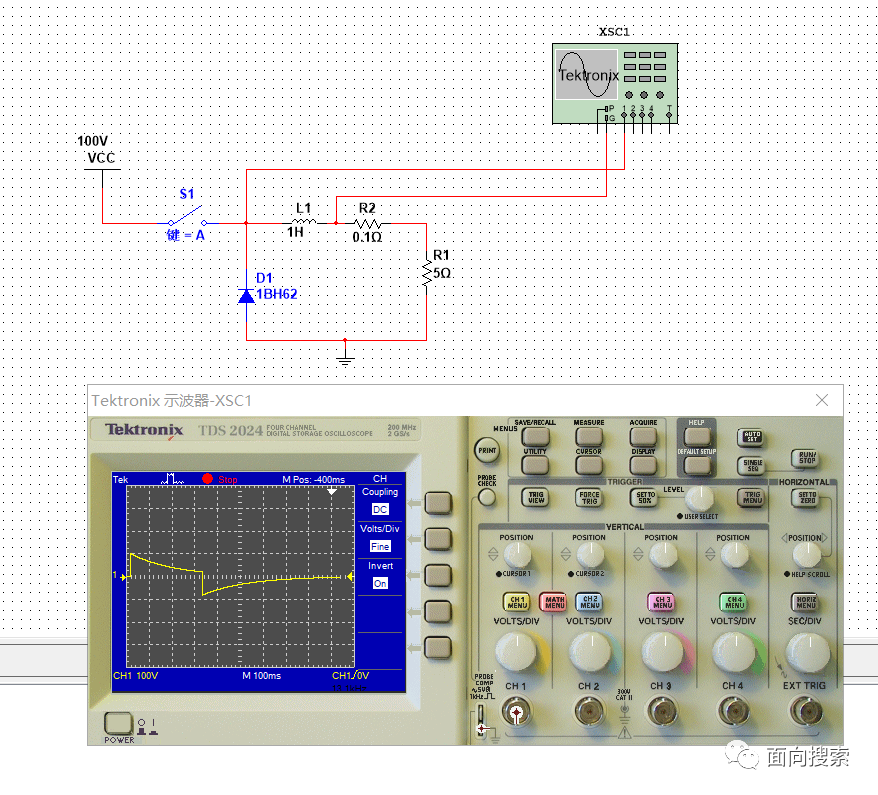Click the CH 4 vertical POSITION knob
Image resolution: width=878 pixels, height=795 pixels.
tap(734, 554)
